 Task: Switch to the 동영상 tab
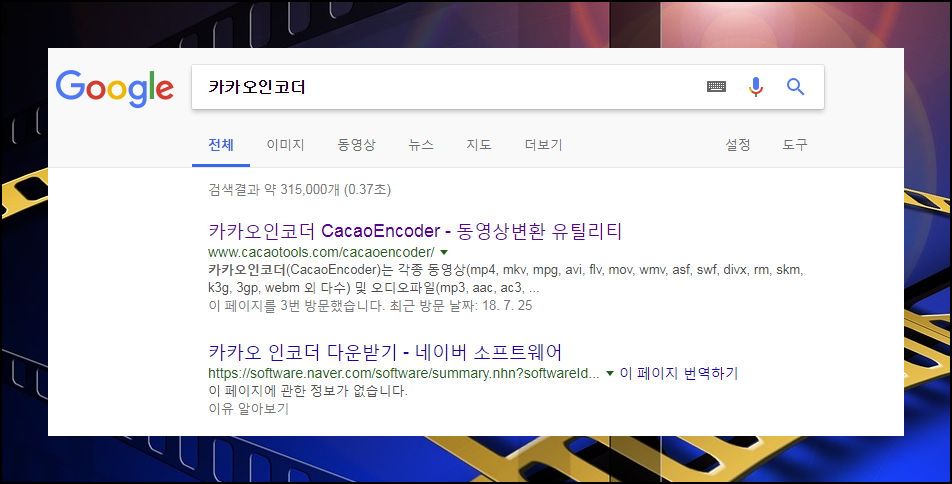pyautogui.click(x=356, y=145)
